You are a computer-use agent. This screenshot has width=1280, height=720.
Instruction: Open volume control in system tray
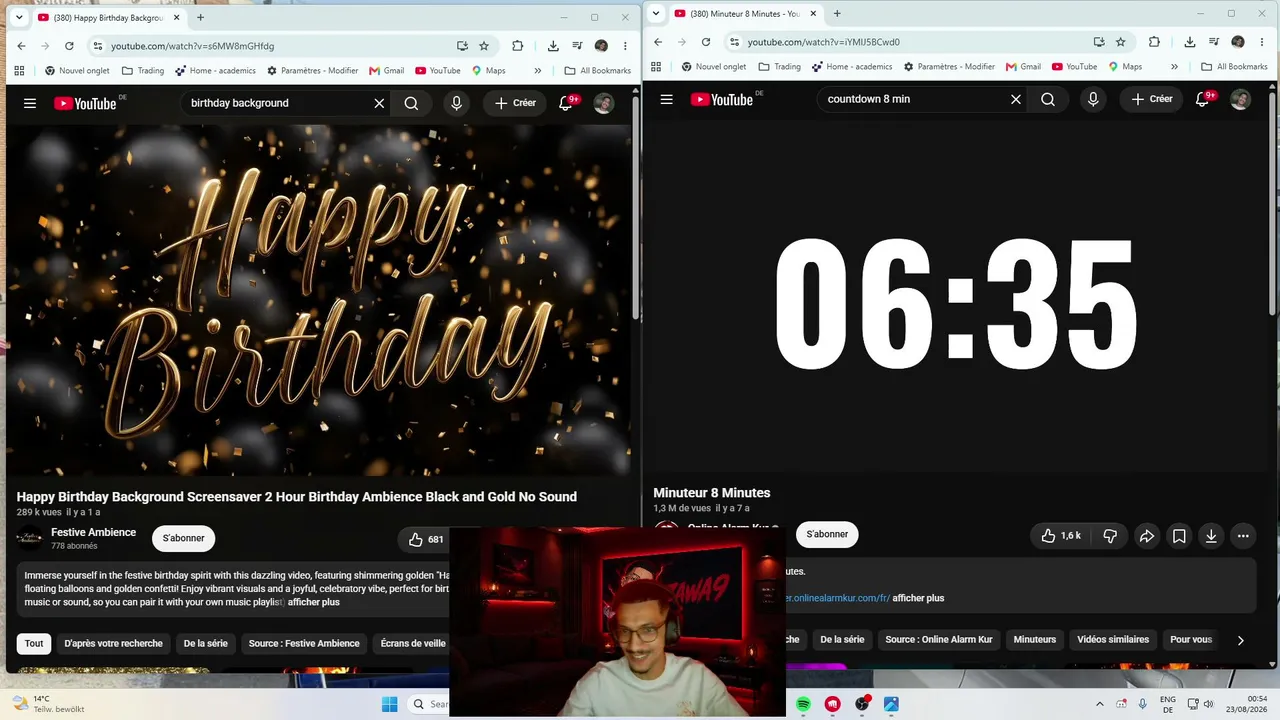click(x=1208, y=704)
